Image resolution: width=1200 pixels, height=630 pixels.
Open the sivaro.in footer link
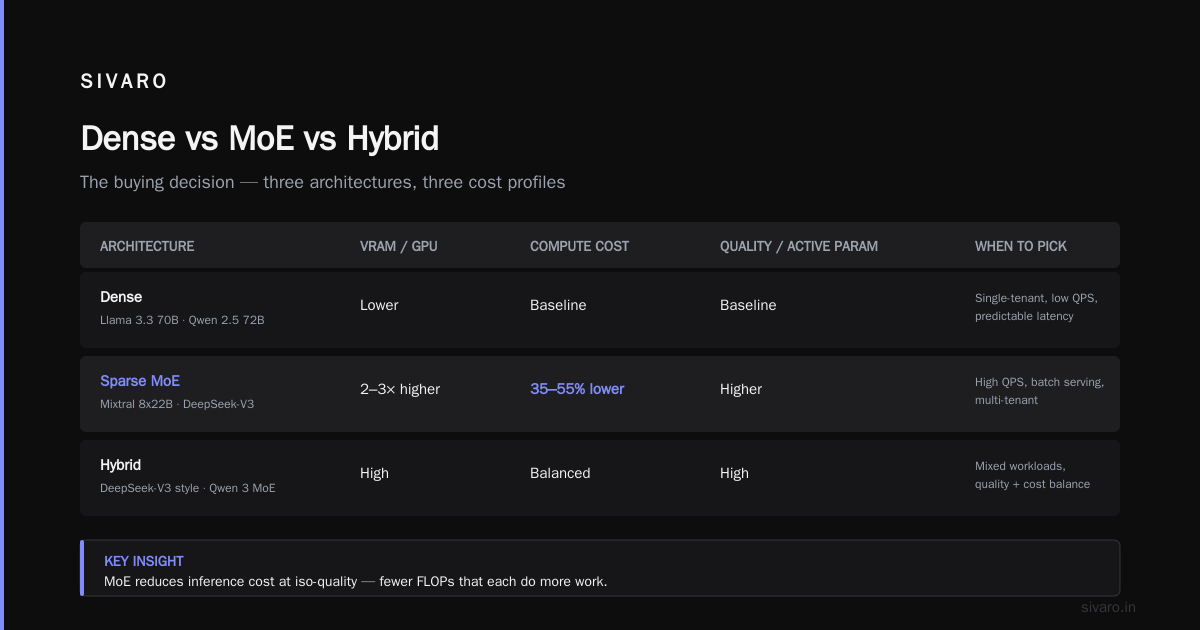(x=1109, y=607)
